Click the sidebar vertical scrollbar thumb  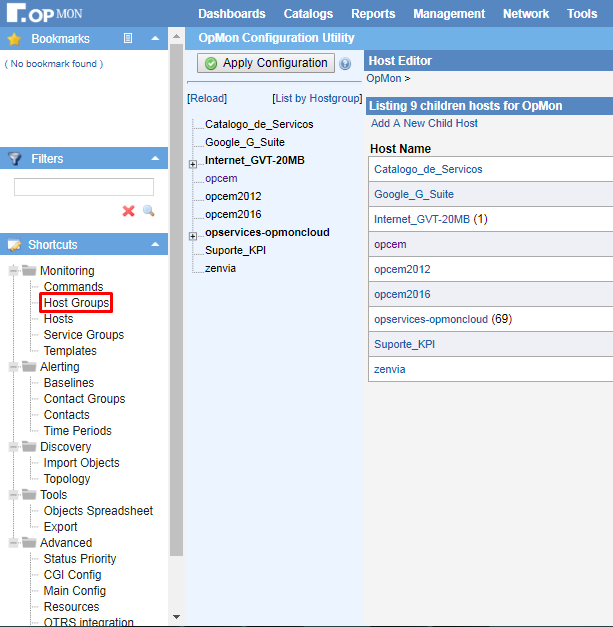(x=176, y=300)
